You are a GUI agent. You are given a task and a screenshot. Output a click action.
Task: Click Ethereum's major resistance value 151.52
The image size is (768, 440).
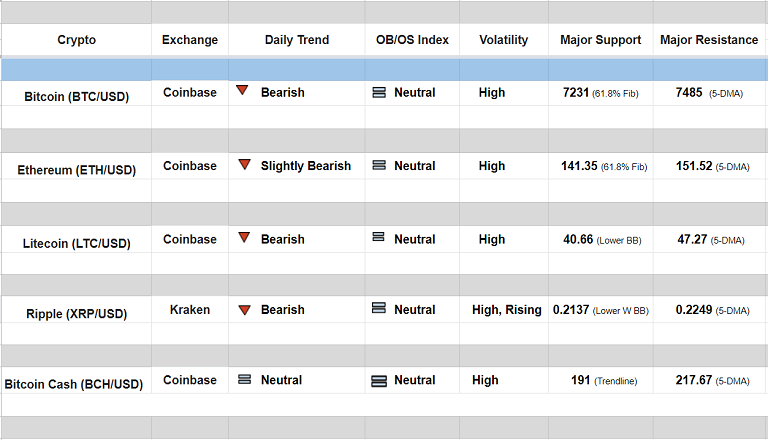[693, 166]
